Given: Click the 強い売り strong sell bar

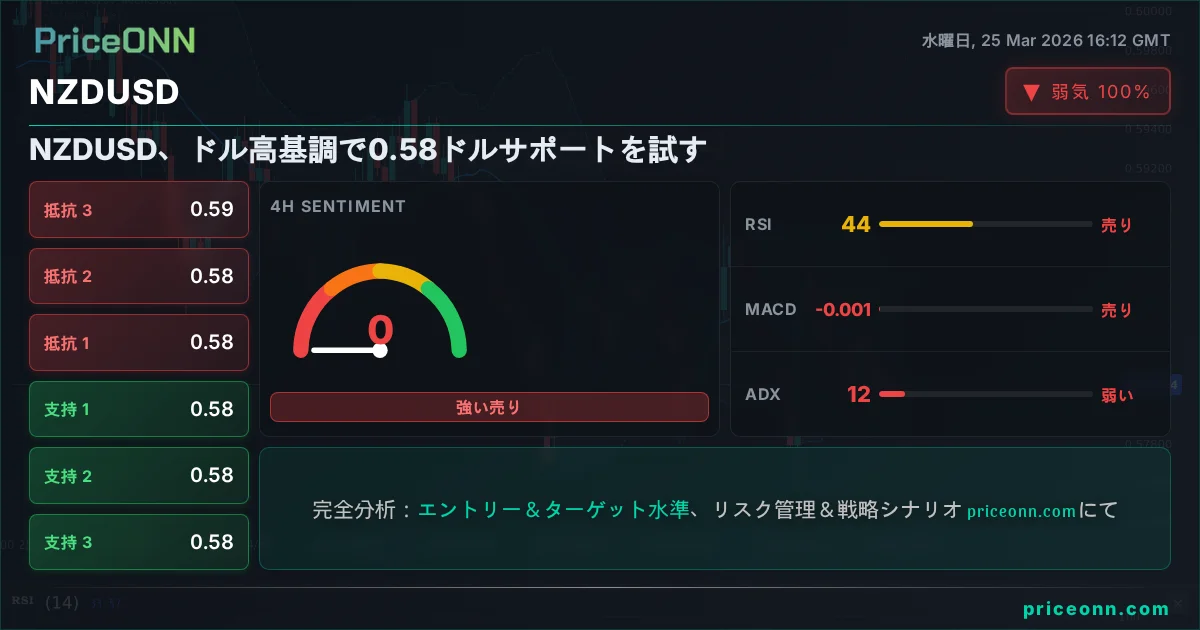Looking at the screenshot, I should (489, 407).
